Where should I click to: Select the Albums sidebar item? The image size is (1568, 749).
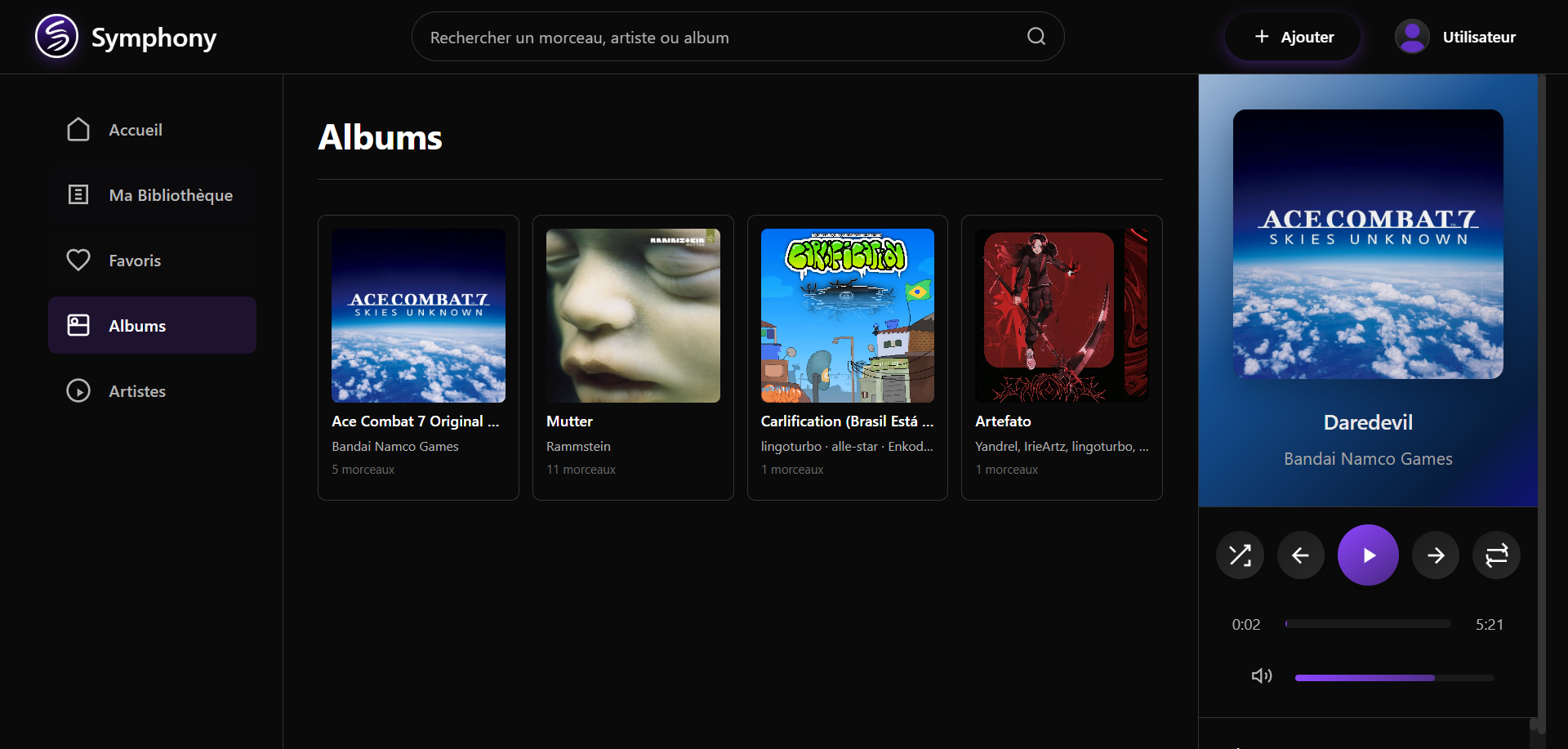point(152,326)
